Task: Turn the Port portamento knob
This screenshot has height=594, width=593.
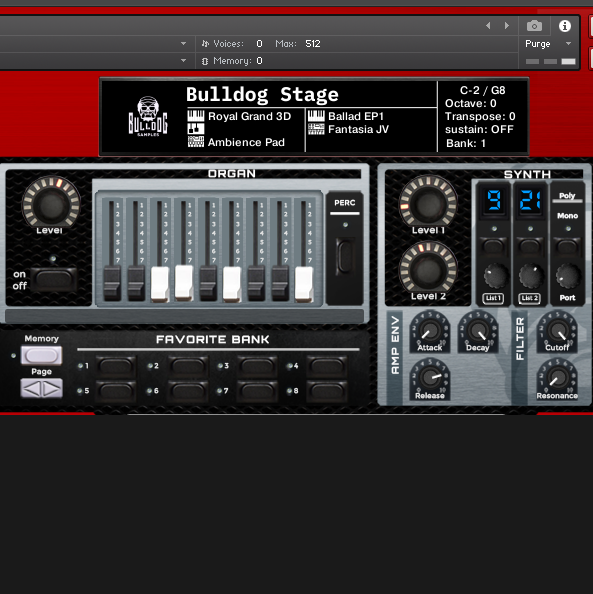Action: [568, 276]
